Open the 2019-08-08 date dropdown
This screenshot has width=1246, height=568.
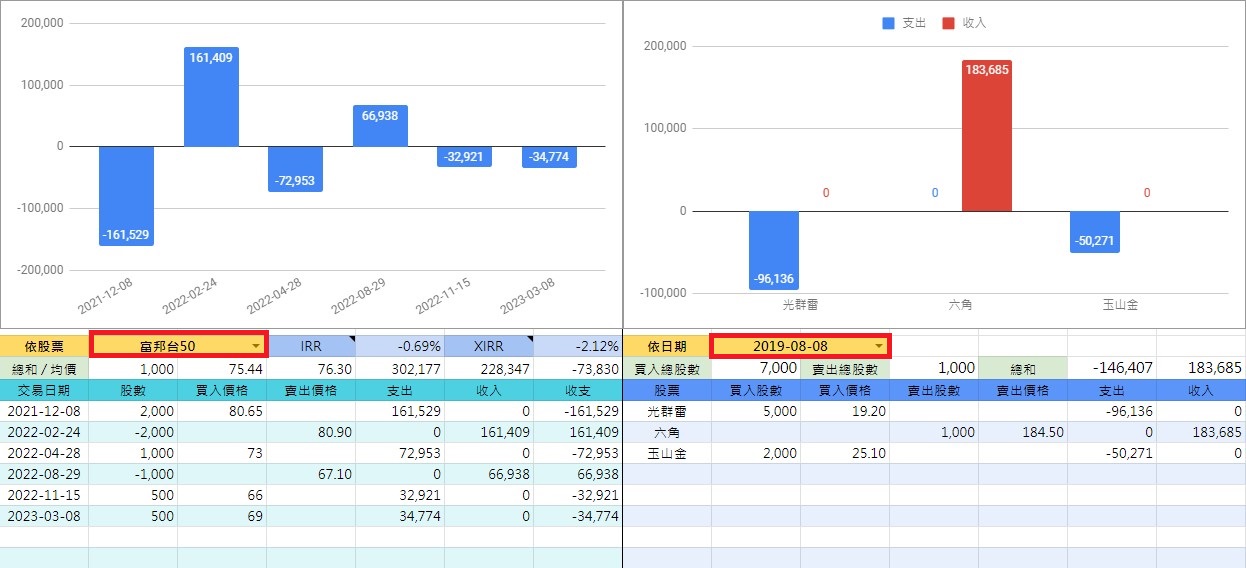pos(879,346)
